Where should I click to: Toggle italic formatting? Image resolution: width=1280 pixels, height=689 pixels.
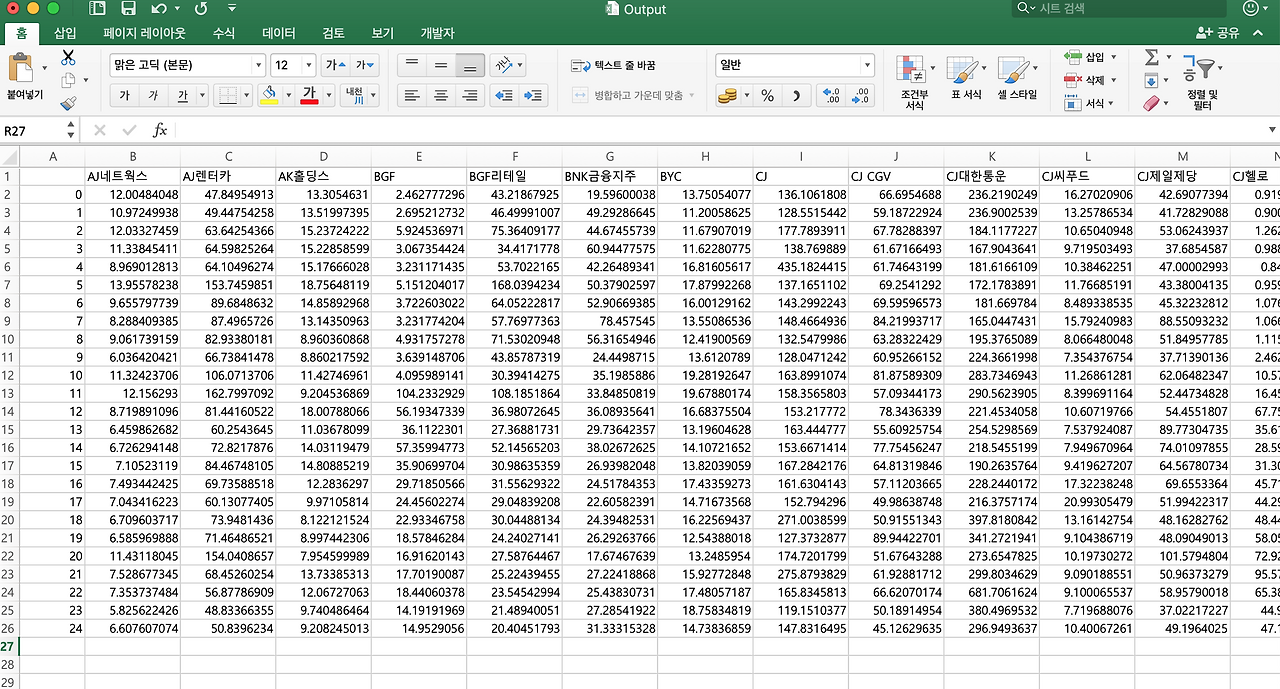tap(153, 95)
